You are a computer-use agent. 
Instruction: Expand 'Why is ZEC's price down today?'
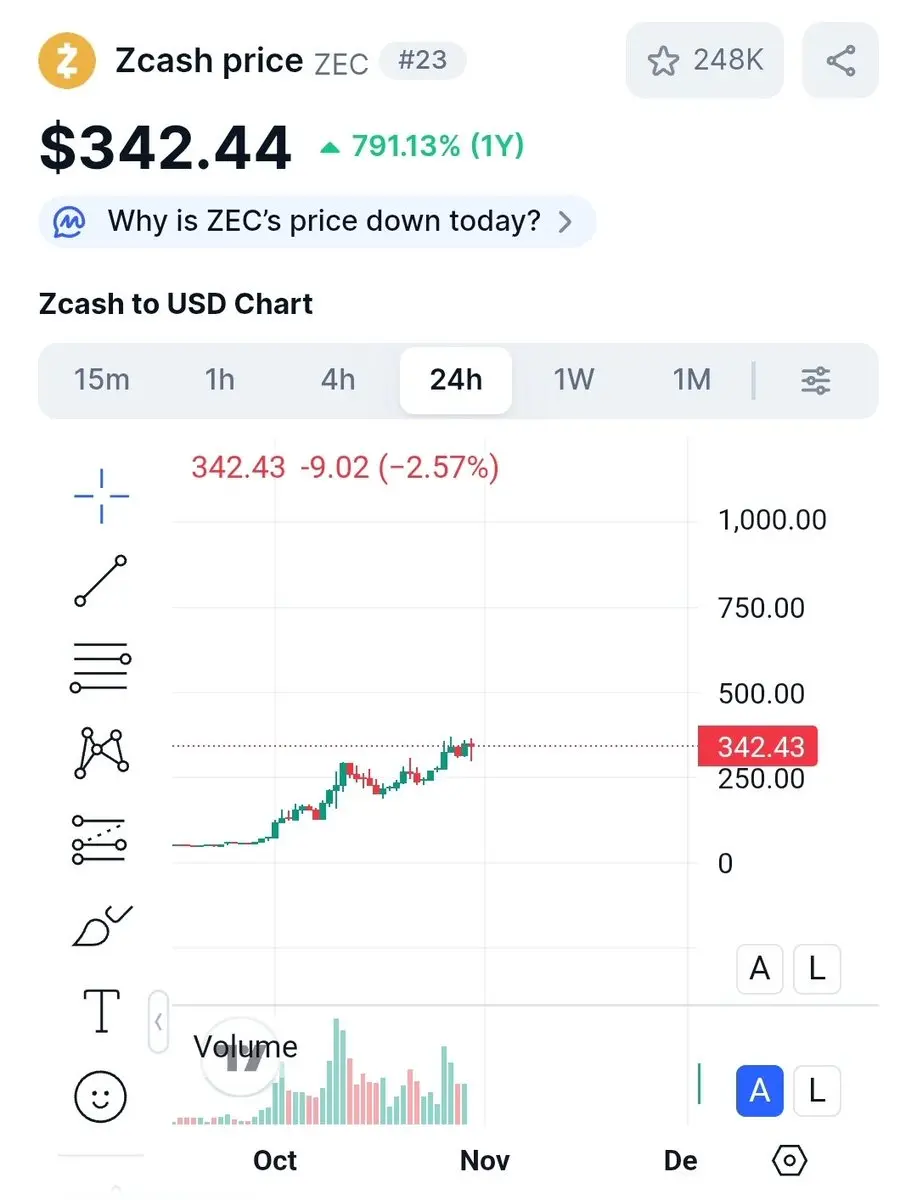317,221
